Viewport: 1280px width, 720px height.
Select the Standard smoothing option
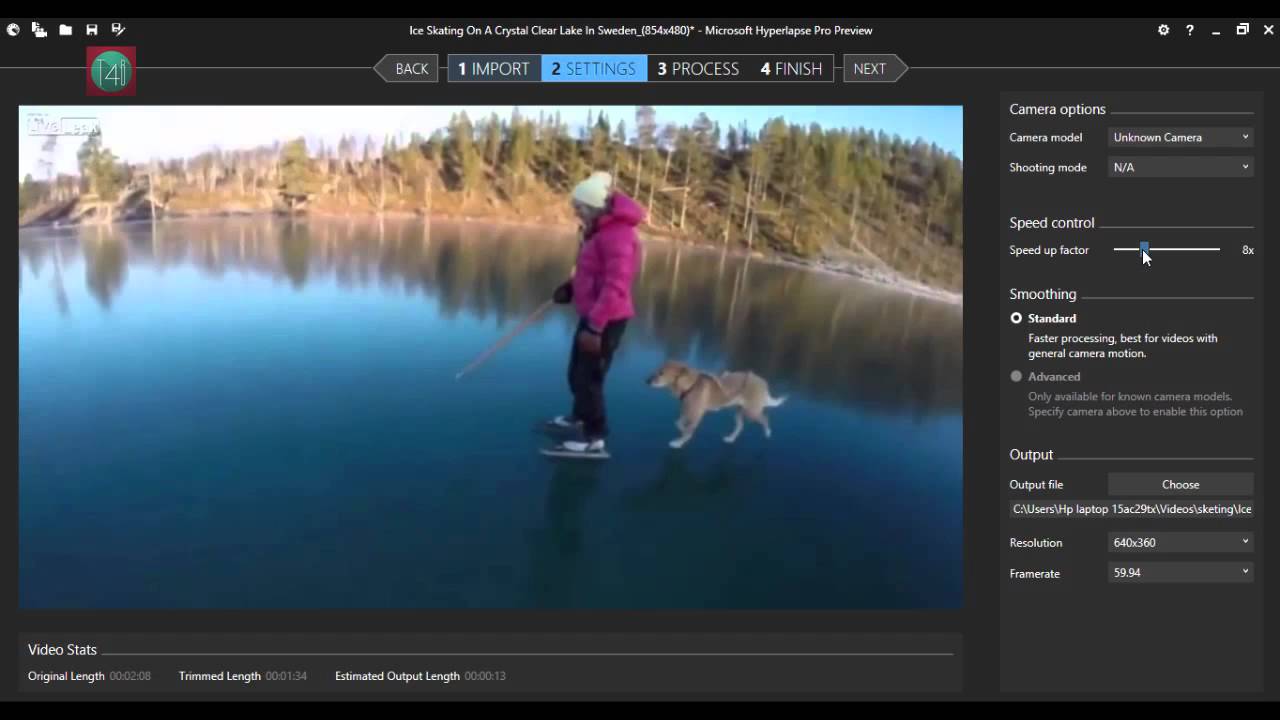(x=1016, y=318)
